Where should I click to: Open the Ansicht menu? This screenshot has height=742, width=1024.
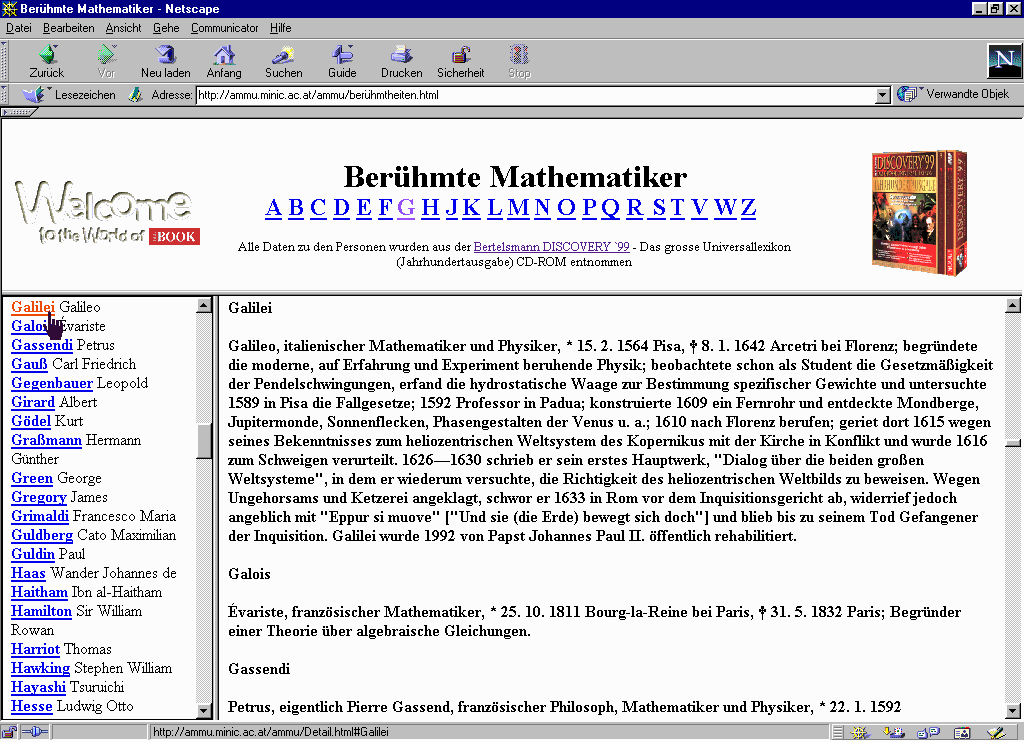click(x=123, y=28)
